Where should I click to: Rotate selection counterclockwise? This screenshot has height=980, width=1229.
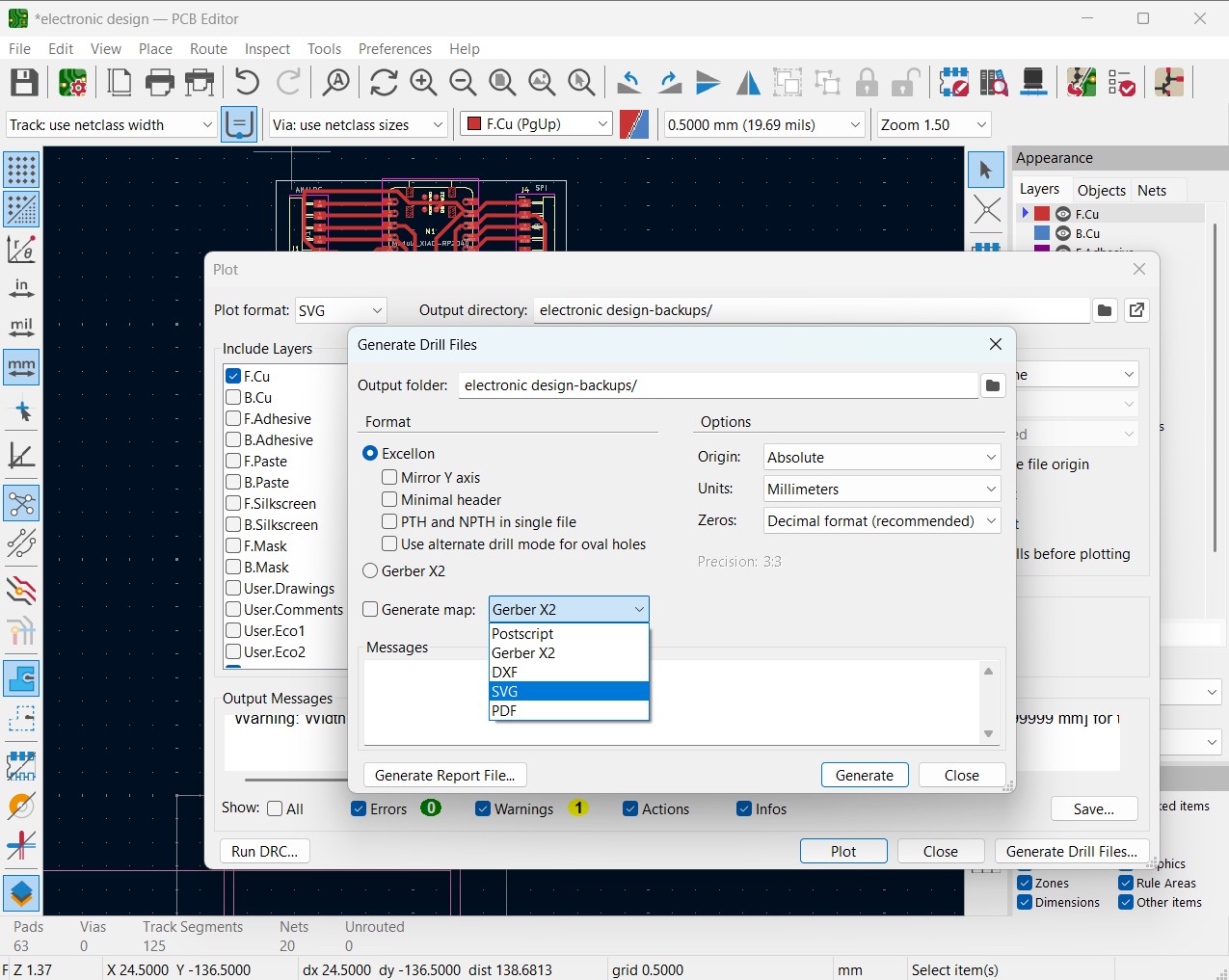(629, 83)
